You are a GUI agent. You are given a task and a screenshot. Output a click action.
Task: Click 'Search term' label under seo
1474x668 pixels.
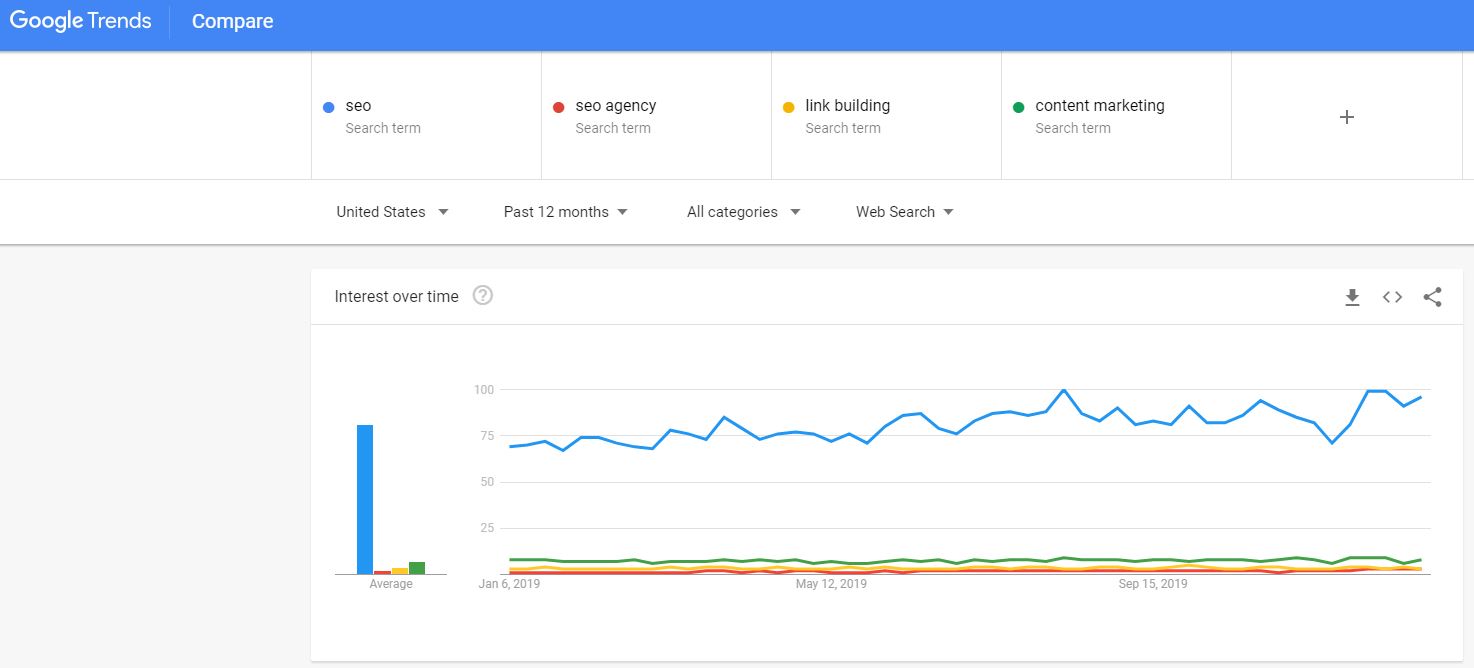coord(383,128)
